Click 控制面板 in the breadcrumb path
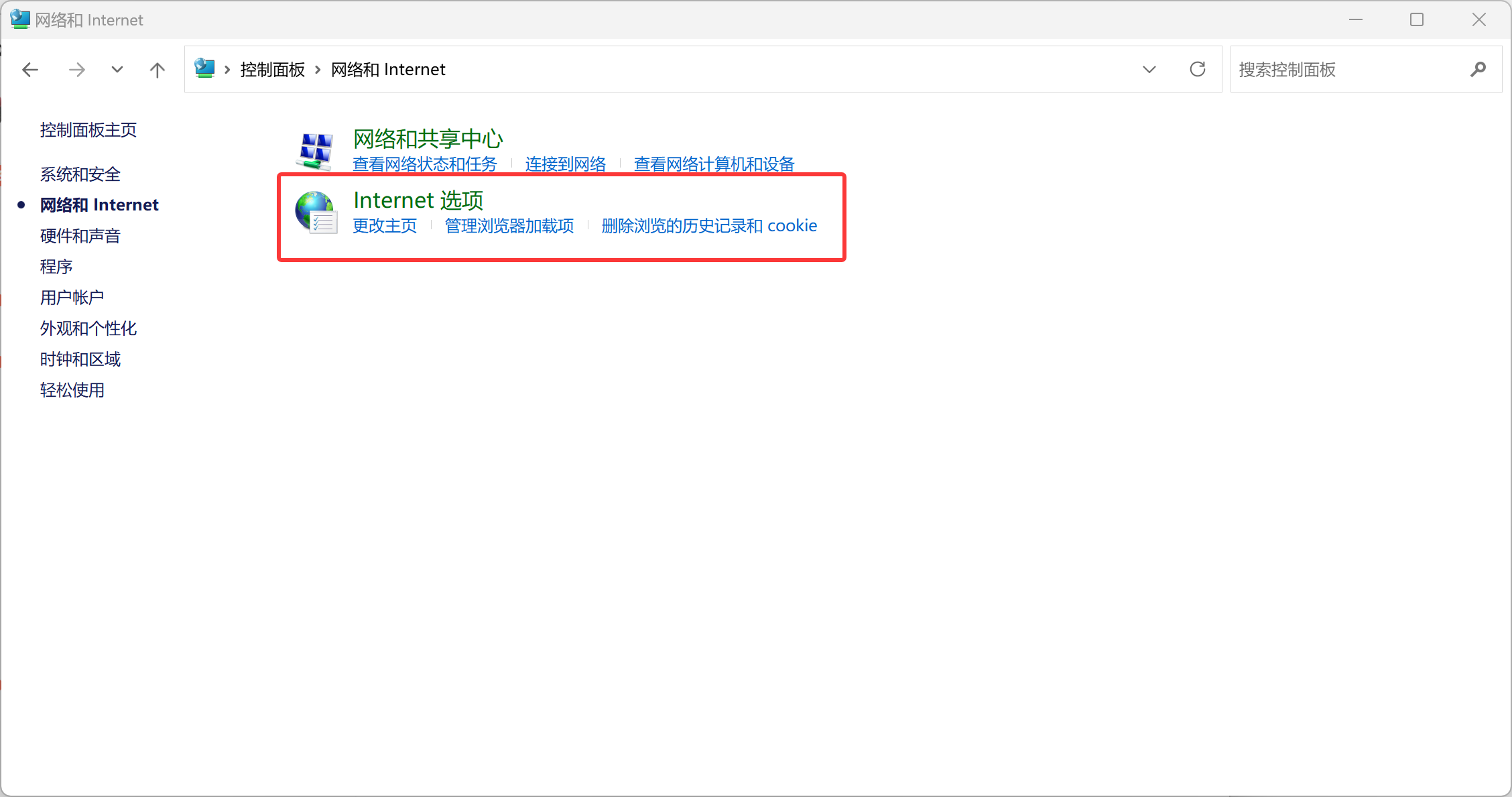Image resolution: width=1512 pixels, height=797 pixels. [272, 70]
